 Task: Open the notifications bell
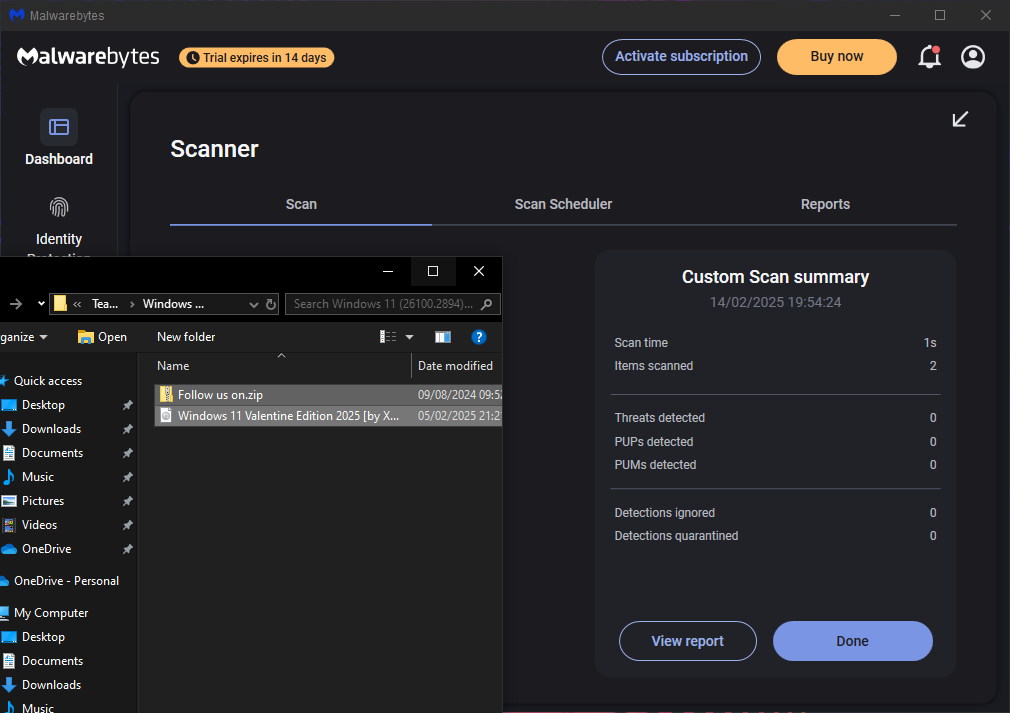929,57
